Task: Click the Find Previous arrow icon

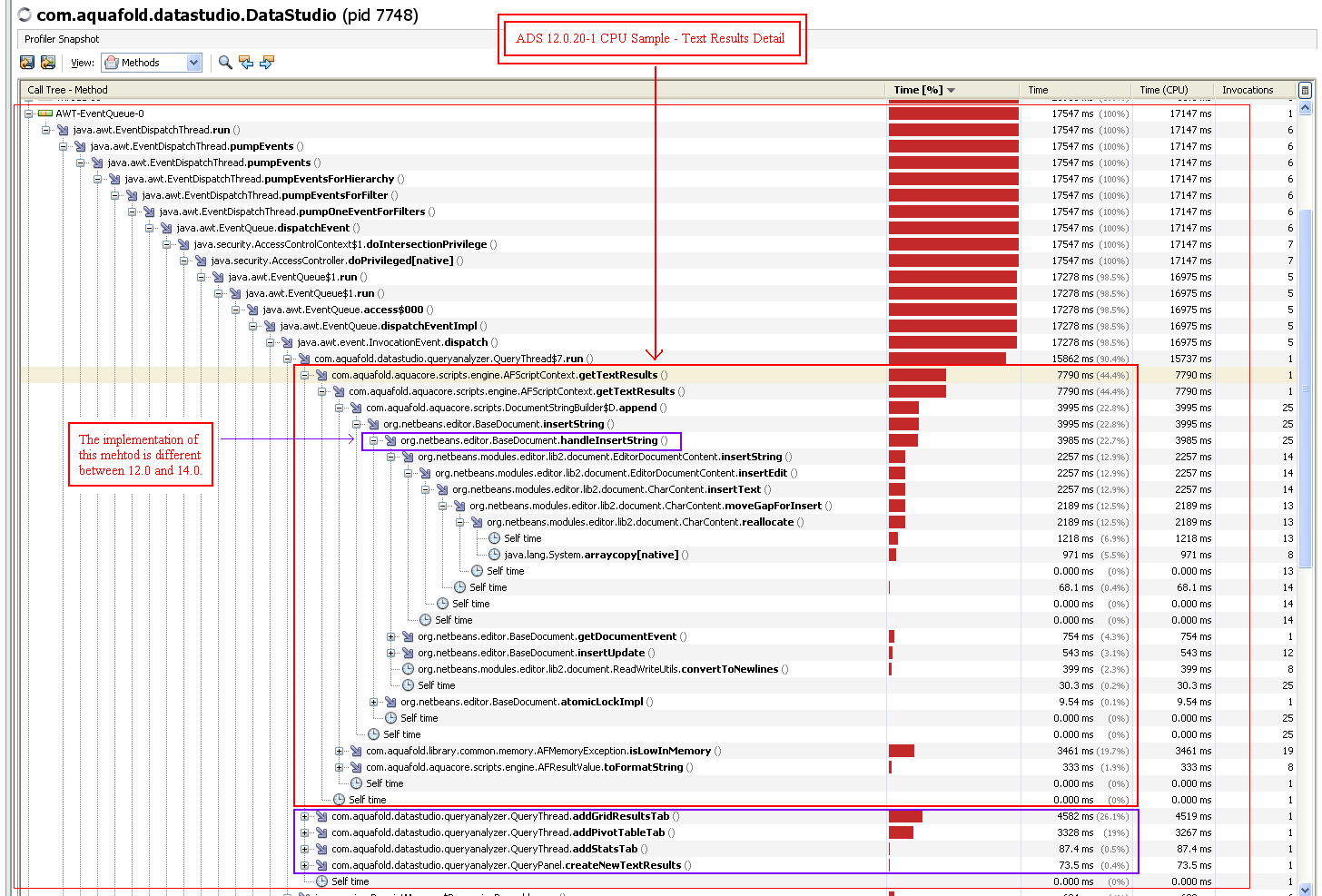Action: (x=246, y=63)
